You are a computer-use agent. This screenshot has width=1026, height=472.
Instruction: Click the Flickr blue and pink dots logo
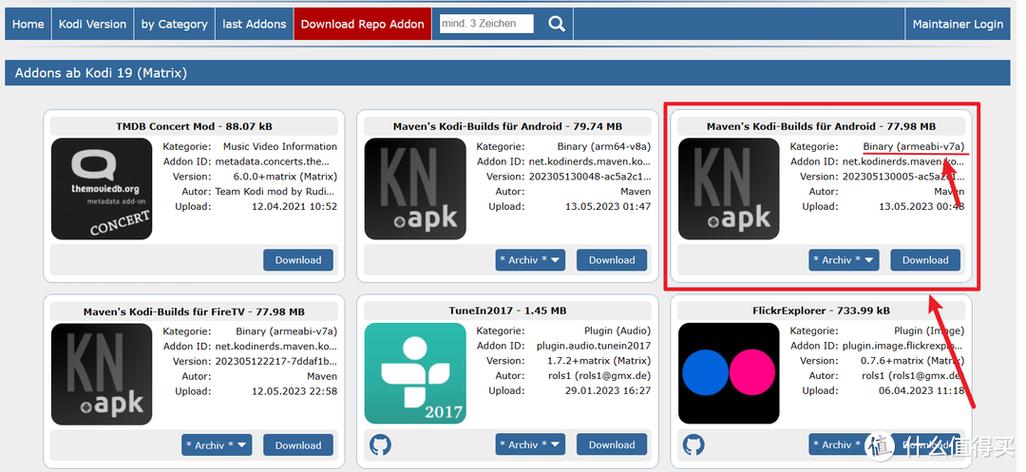(x=728, y=373)
